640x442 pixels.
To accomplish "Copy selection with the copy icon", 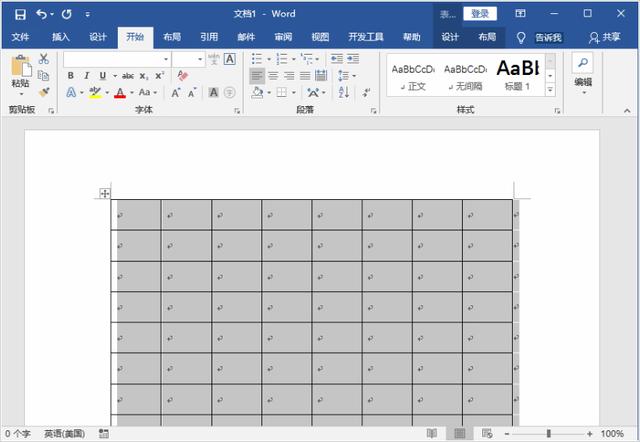I will [x=44, y=76].
